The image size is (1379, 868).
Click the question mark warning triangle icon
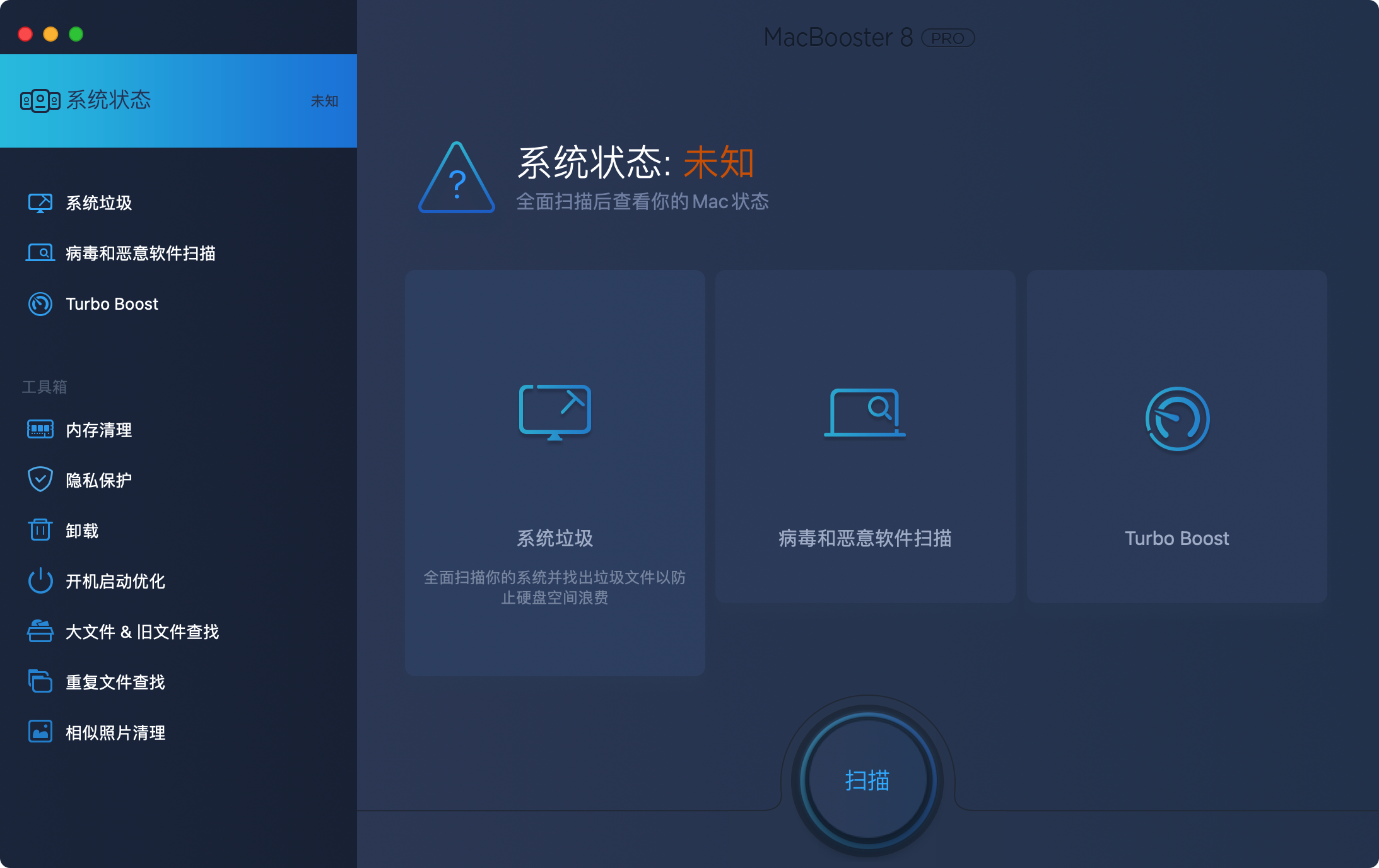pyautogui.click(x=457, y=180)
